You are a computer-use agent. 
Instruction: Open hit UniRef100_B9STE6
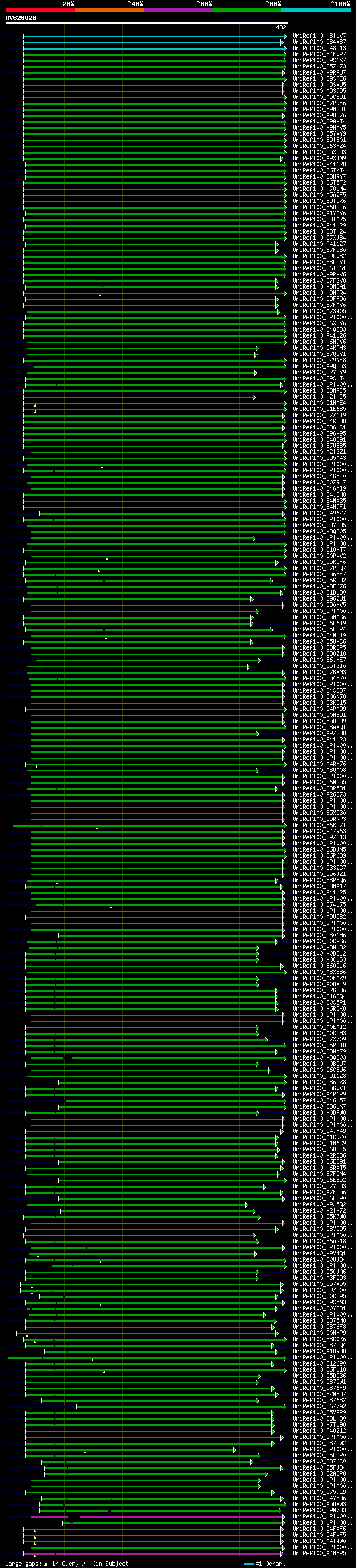coord(319,78)
